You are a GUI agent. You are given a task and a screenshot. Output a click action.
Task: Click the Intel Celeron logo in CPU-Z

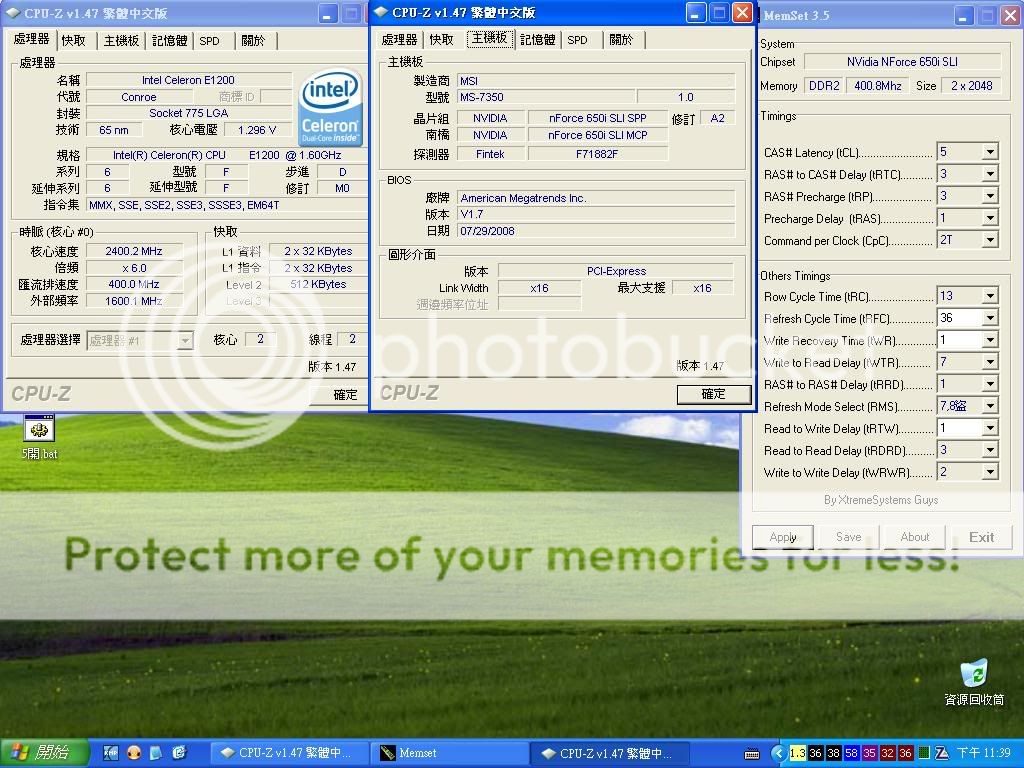coord(330,108)
